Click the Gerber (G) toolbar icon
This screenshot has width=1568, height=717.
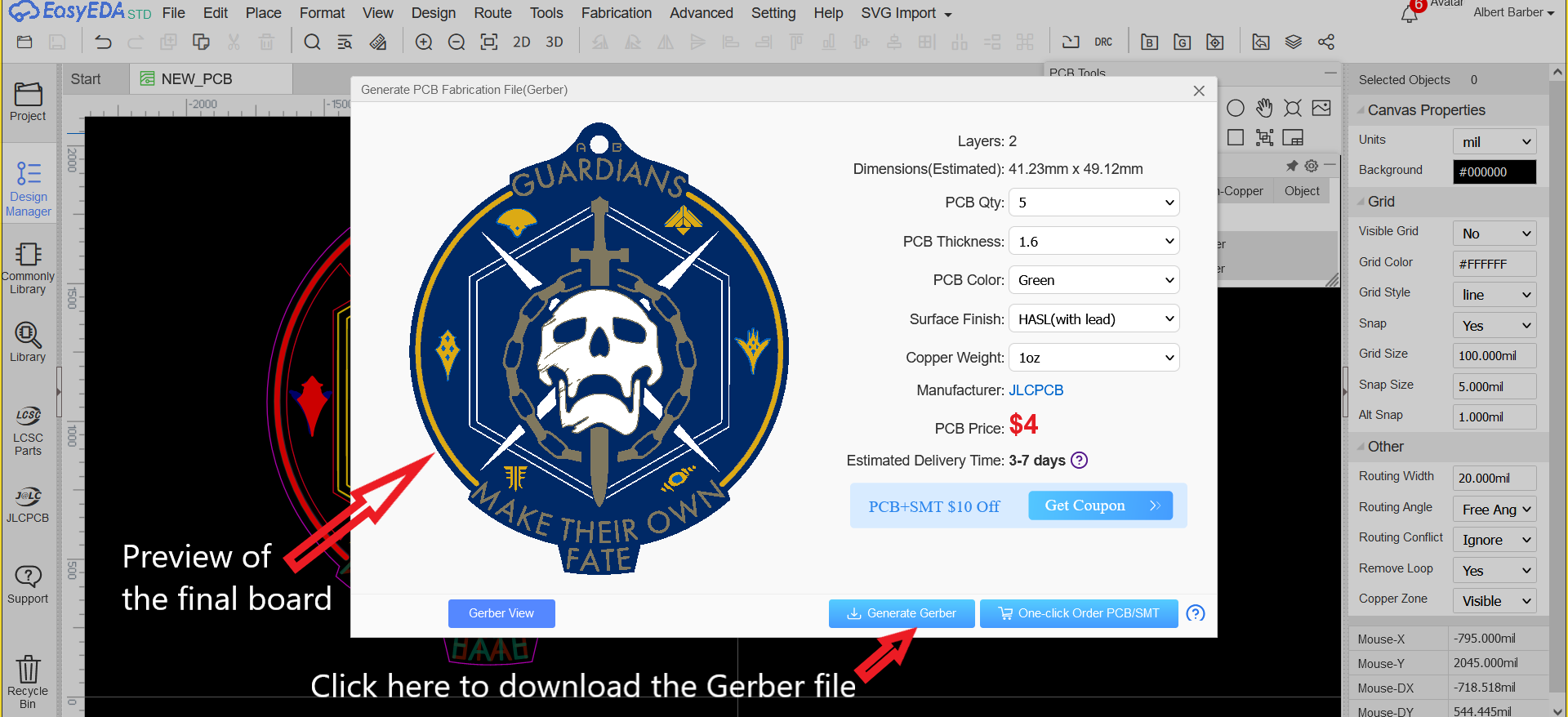coord(1183,42)
